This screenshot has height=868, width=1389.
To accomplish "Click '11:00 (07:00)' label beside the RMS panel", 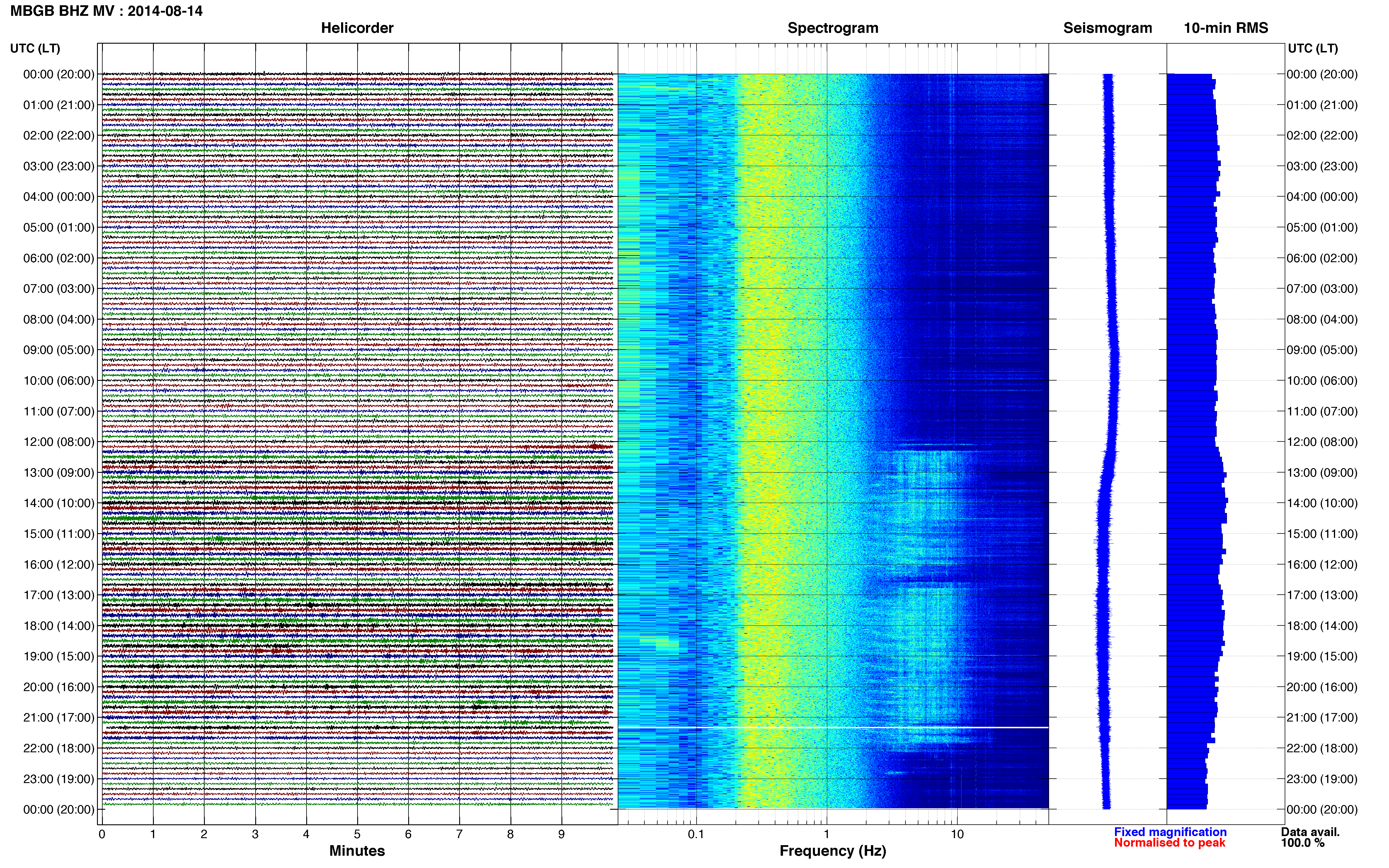I will click(x=1322, y=412).
